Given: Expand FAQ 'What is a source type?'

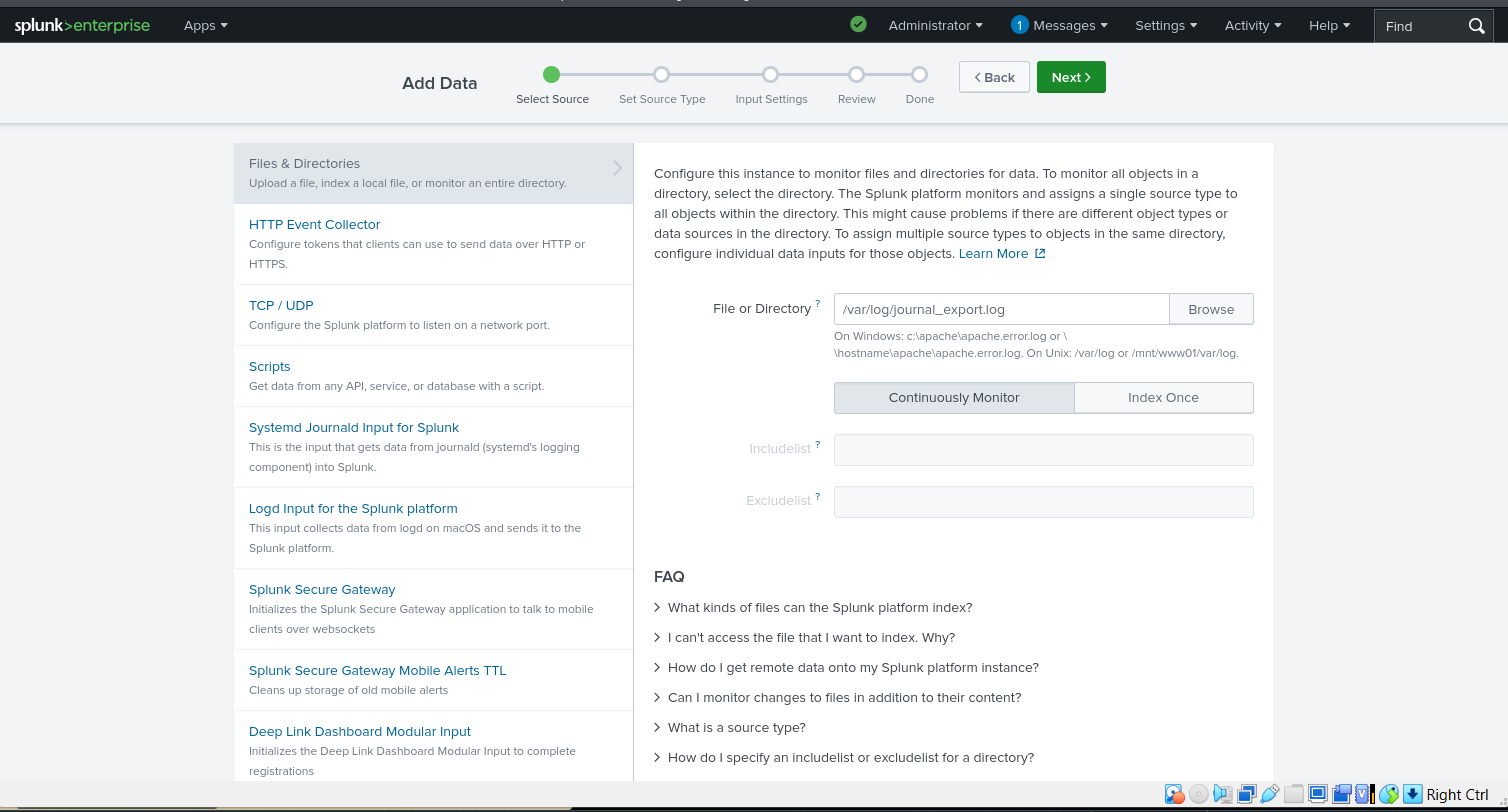Looking at the screenshot, I should pos(730,727).
